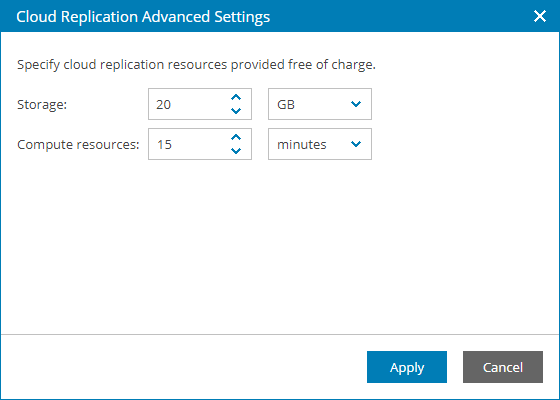Viewport: 560px width, 400px height.
Task: Decrease Storage value with down arrow
Action: coord(236,111)
